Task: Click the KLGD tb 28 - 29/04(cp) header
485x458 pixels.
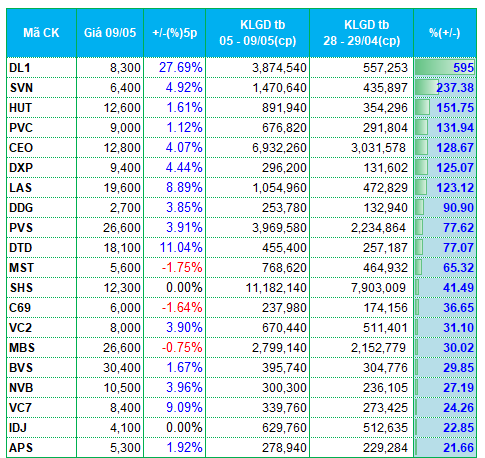Action: pos(362,33)
